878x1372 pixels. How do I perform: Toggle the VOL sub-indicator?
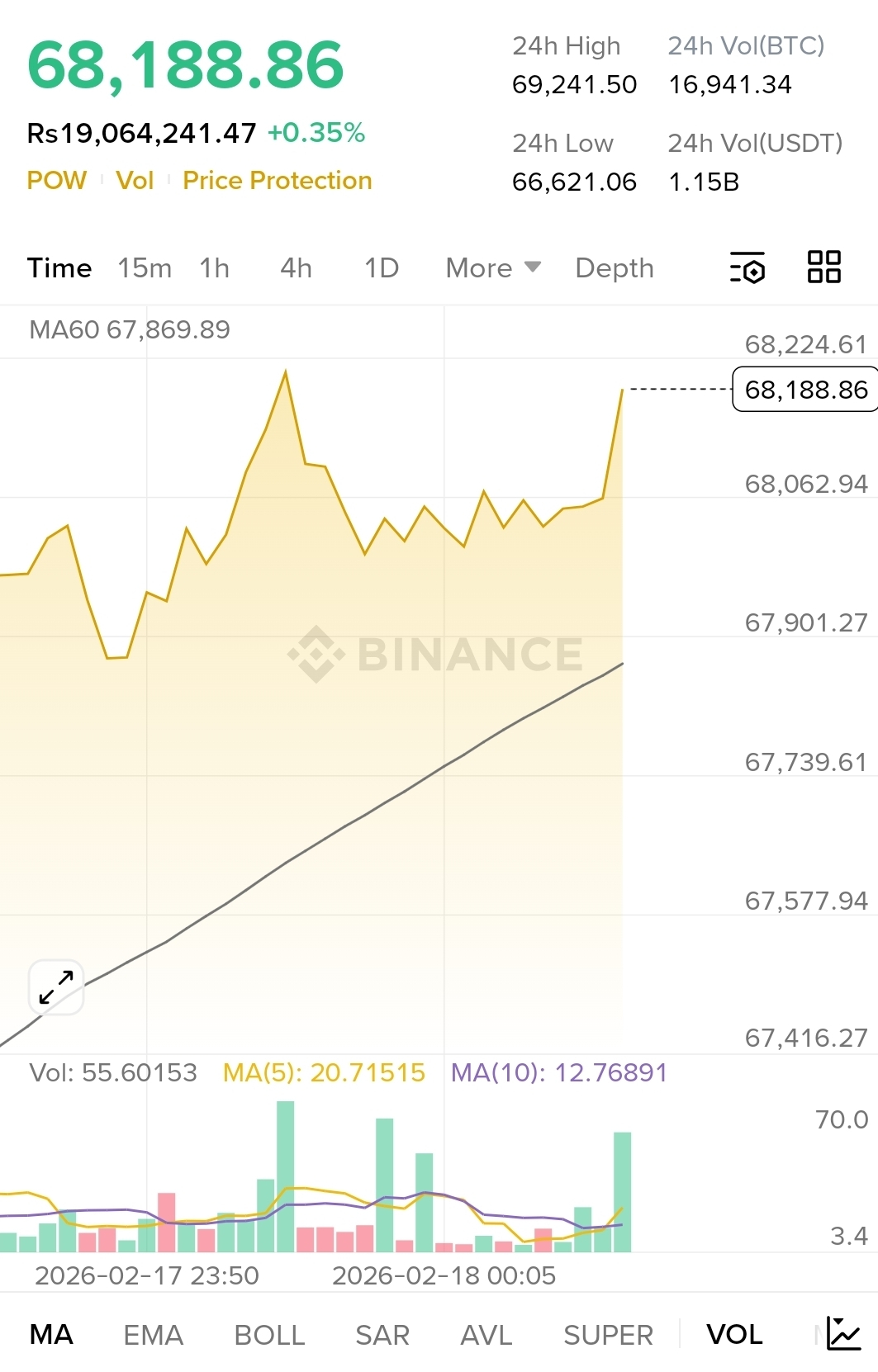734,1335
